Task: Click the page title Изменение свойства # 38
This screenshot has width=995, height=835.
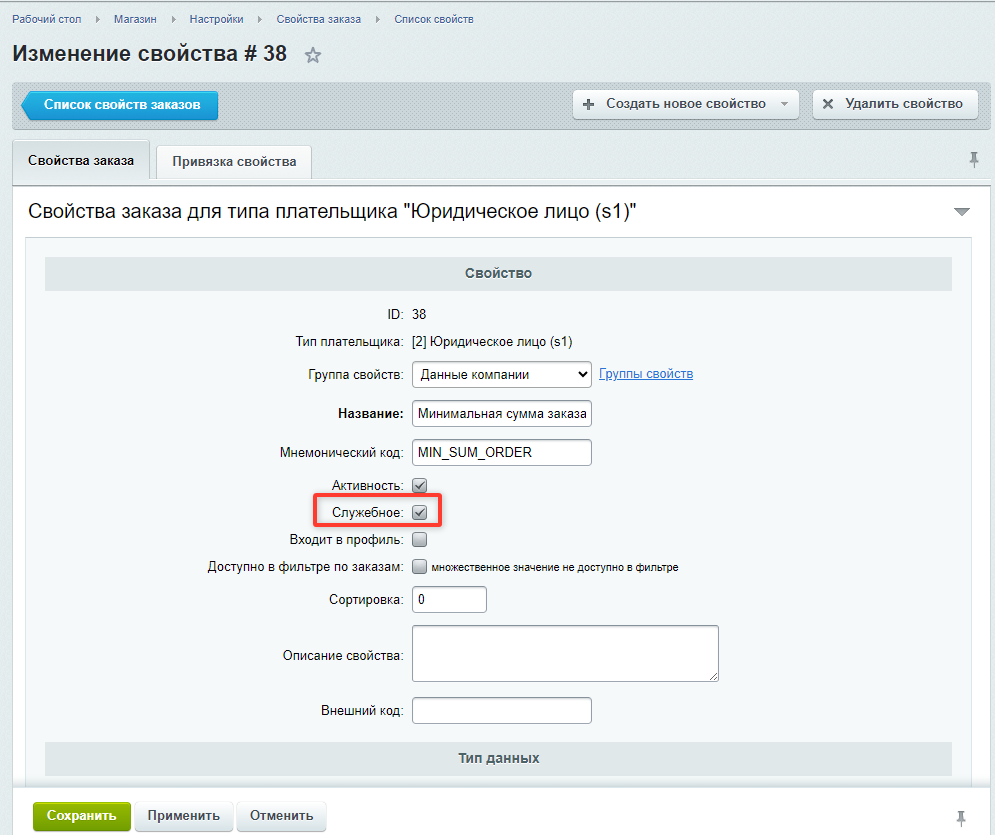Action: tap(149, 54)
